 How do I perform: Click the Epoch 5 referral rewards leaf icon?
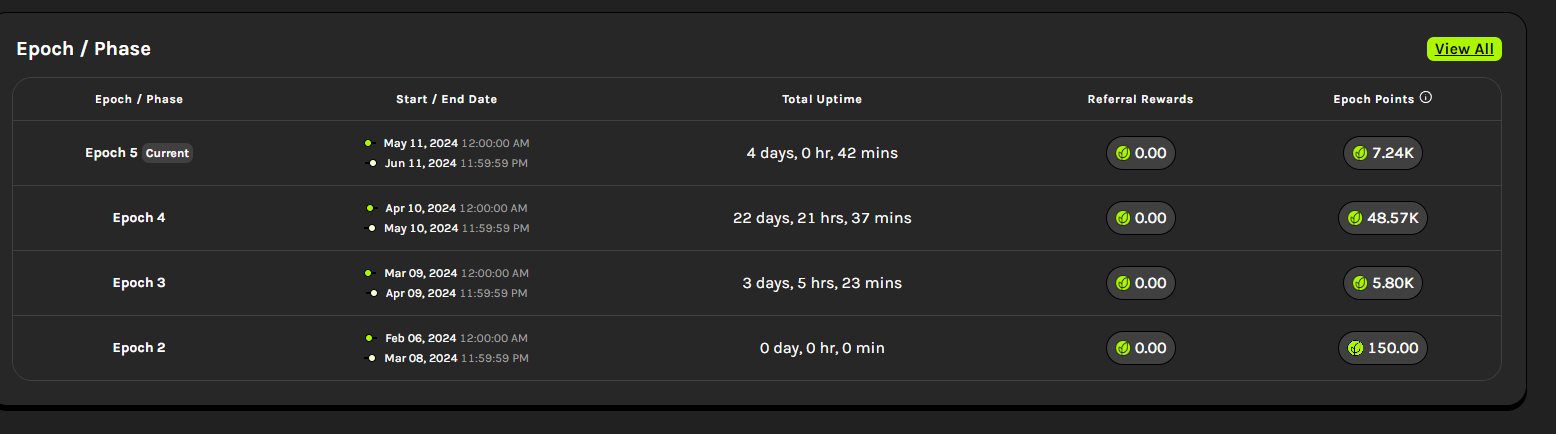(1123, 153)
